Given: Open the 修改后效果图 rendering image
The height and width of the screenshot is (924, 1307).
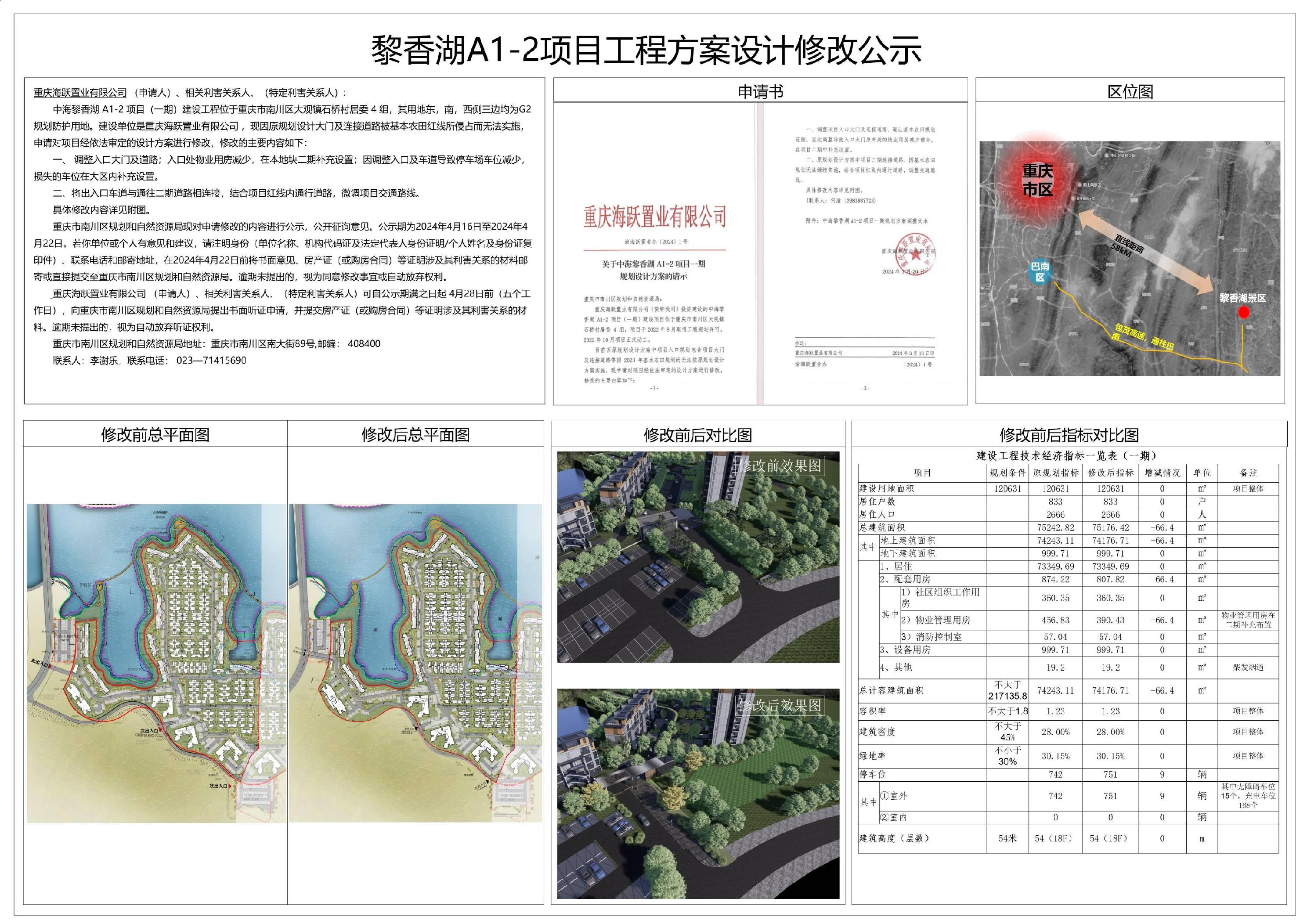Looking at the screenshot, I should tap(698, 794).
